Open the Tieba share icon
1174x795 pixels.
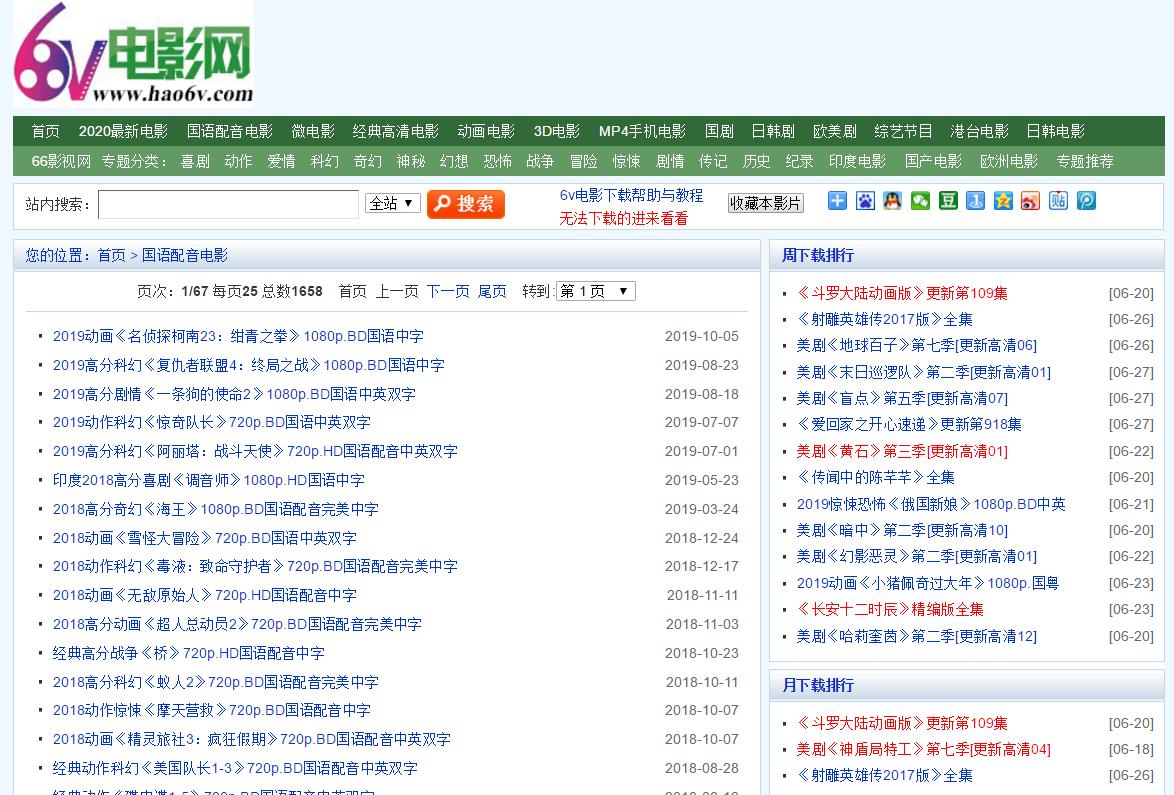(1058, 200)
